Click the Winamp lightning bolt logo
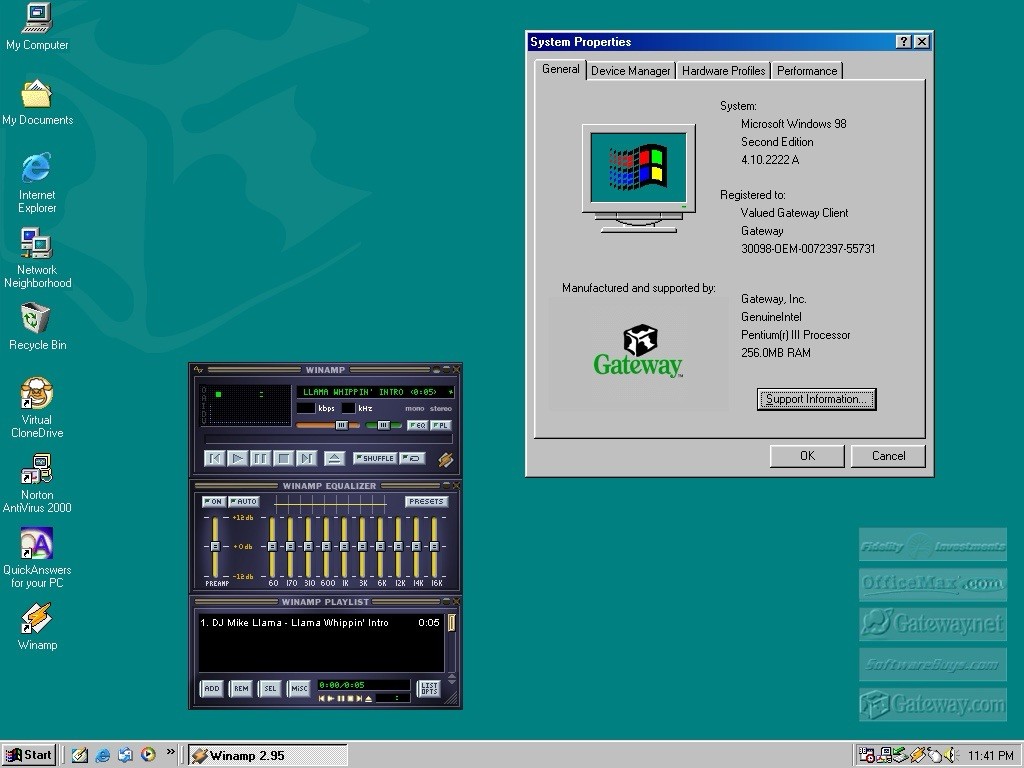Image resolution: width=1024 pixels, height=768 pixels. tap(445, 459)
